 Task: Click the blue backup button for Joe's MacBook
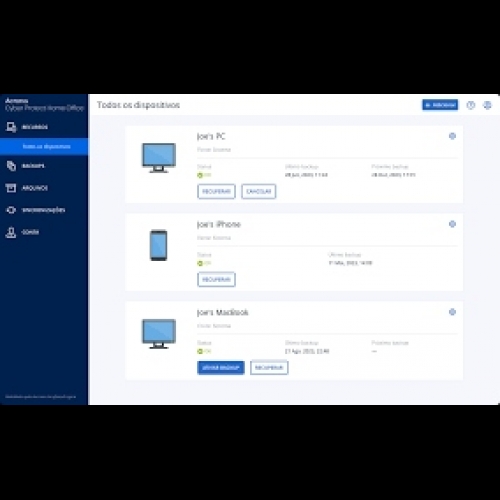tap(221, 368)
